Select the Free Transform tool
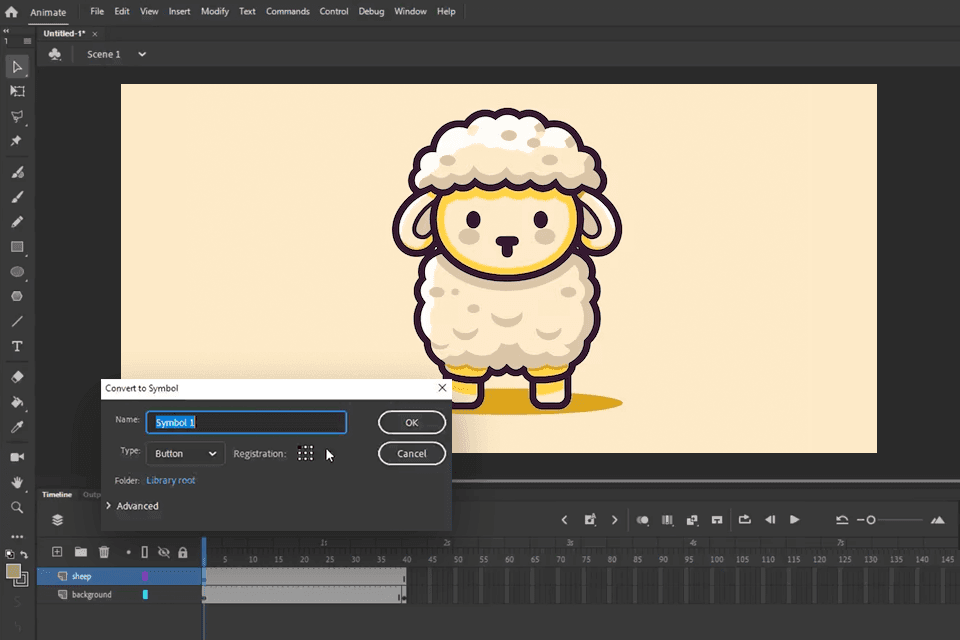The width and height of the screenshot is (960, 640). click(x=17, y=91)
